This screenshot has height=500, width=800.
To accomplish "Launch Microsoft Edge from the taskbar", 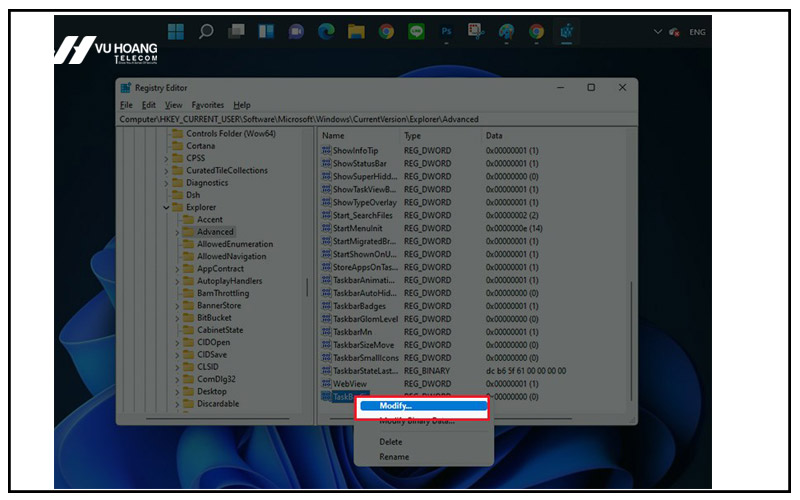I will [326, 32].
